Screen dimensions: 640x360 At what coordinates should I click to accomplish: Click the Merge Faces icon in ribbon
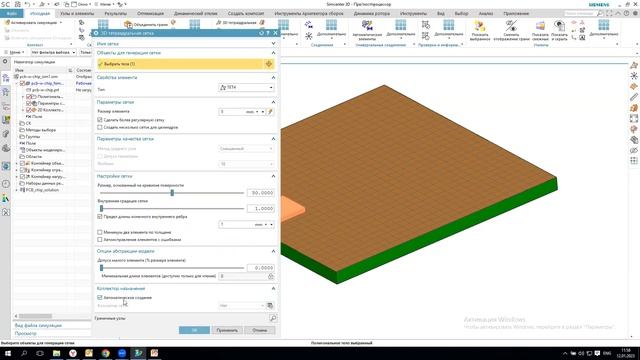click(128, 24)
